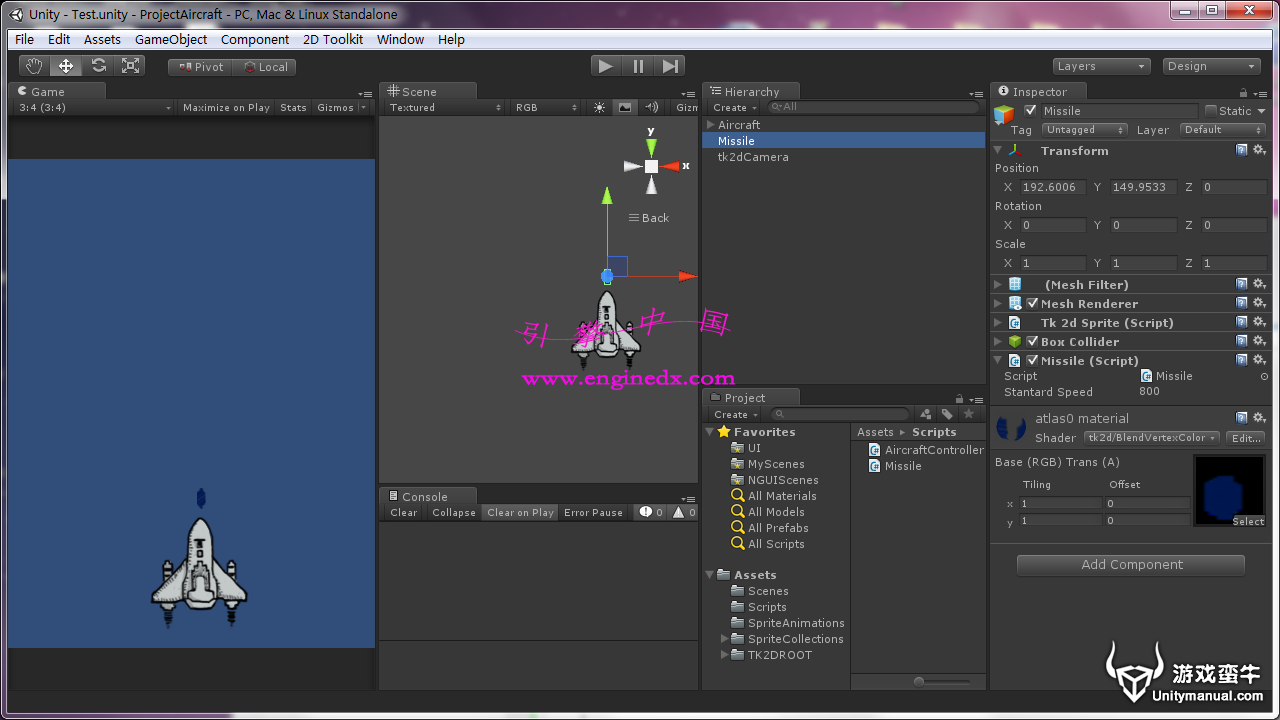Switch to the Game tab

coord(57,91)
